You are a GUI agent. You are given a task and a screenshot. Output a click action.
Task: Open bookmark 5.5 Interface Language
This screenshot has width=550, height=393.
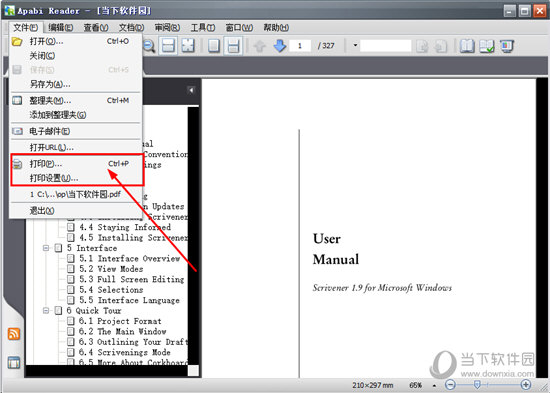tap(129, 300)
